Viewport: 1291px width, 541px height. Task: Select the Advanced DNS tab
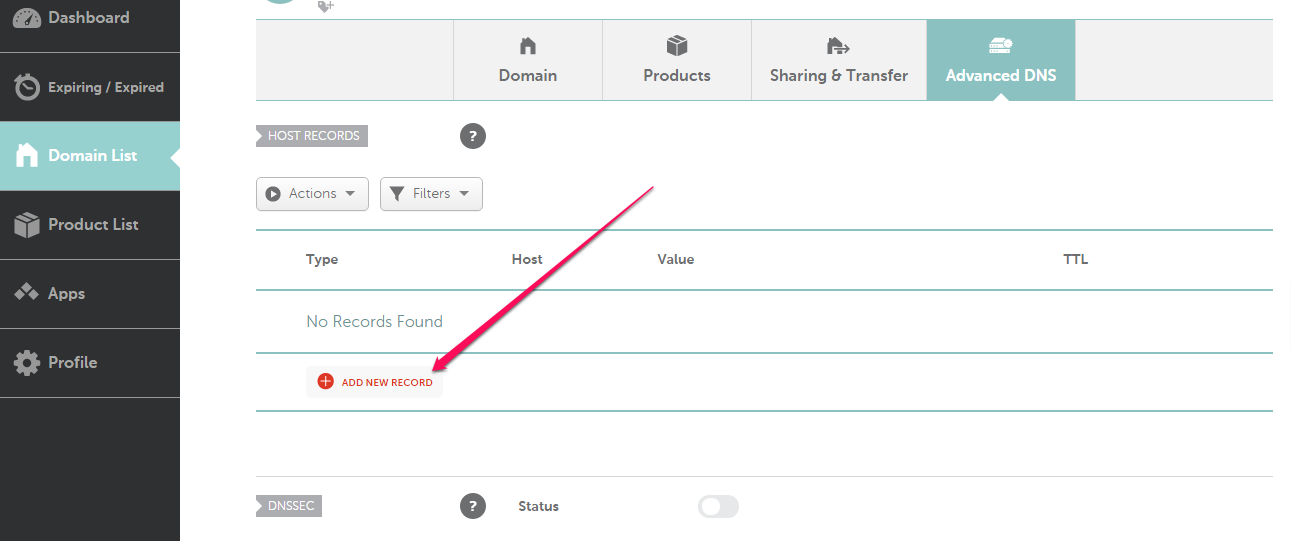[1001, 62]
